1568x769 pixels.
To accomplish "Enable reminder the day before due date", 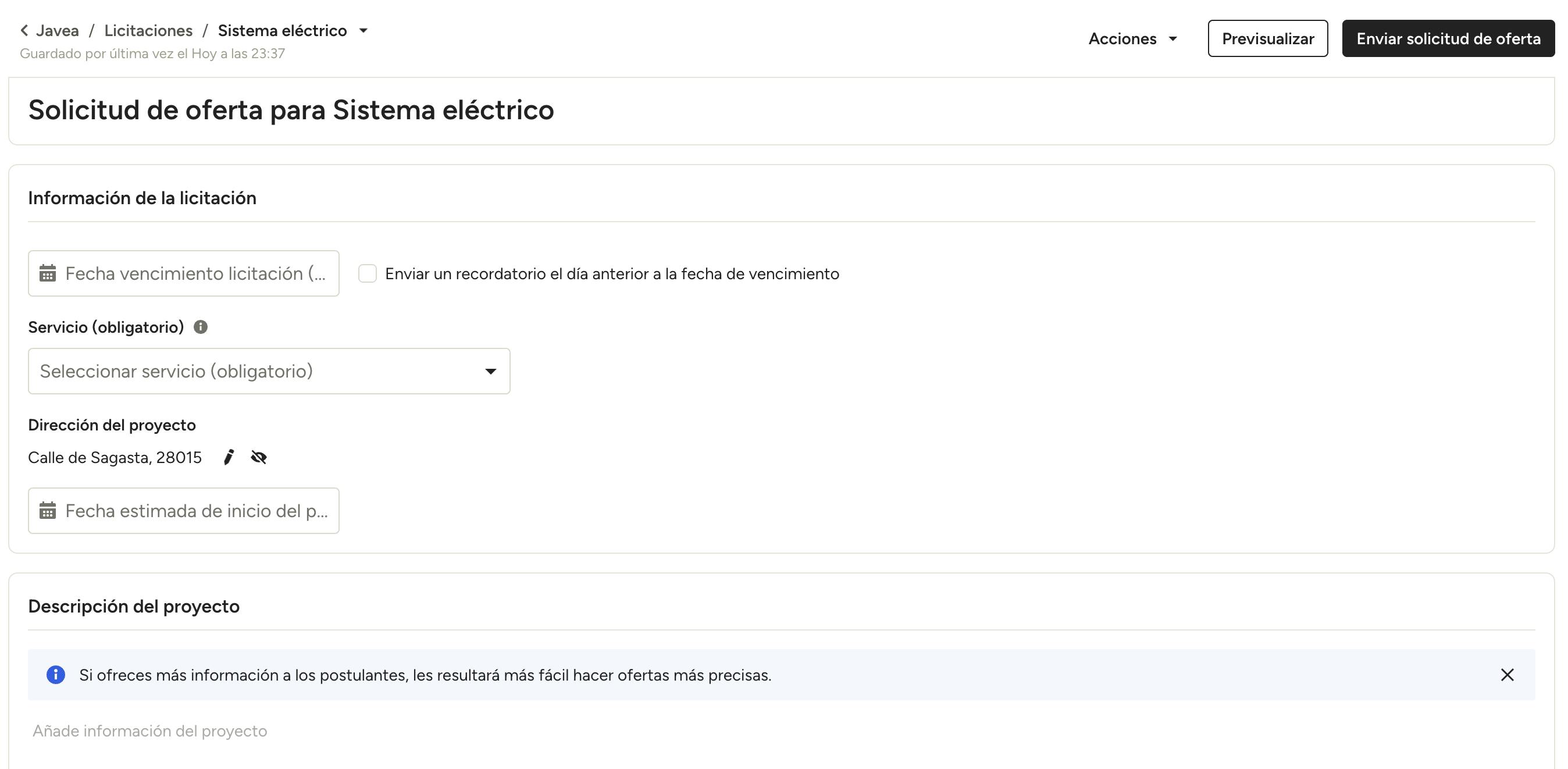I will pyautogui.click(x=368, y=273).
